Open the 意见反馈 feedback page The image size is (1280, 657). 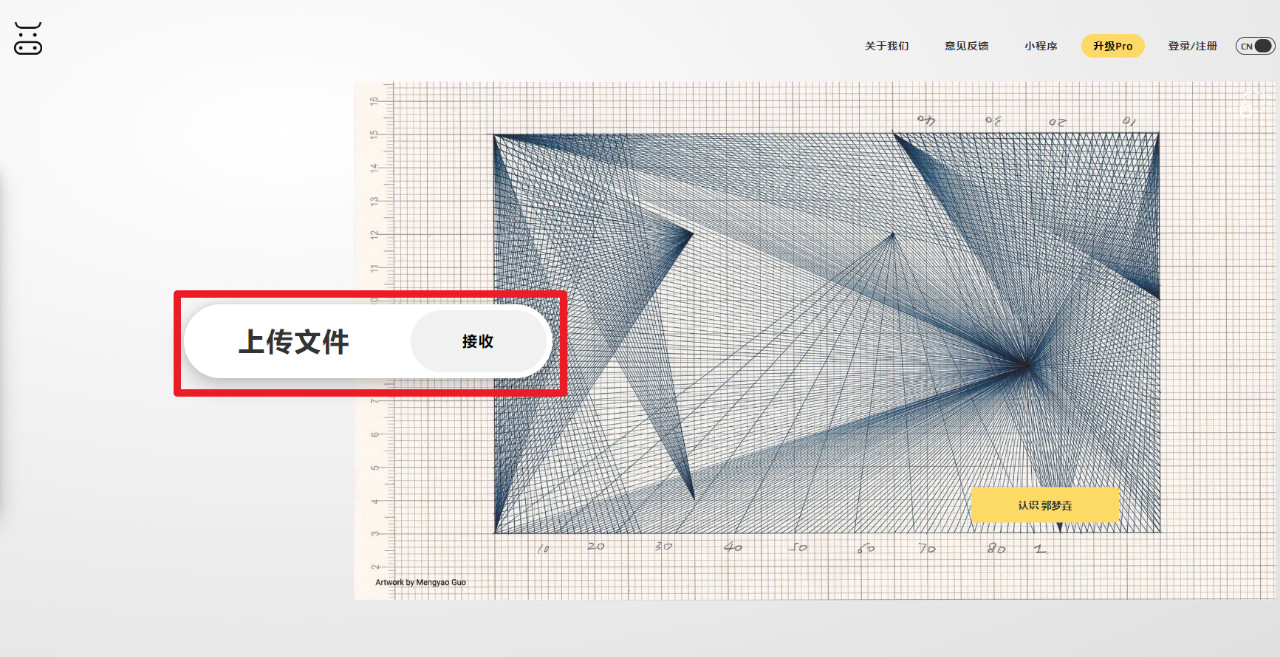(965, 45)
